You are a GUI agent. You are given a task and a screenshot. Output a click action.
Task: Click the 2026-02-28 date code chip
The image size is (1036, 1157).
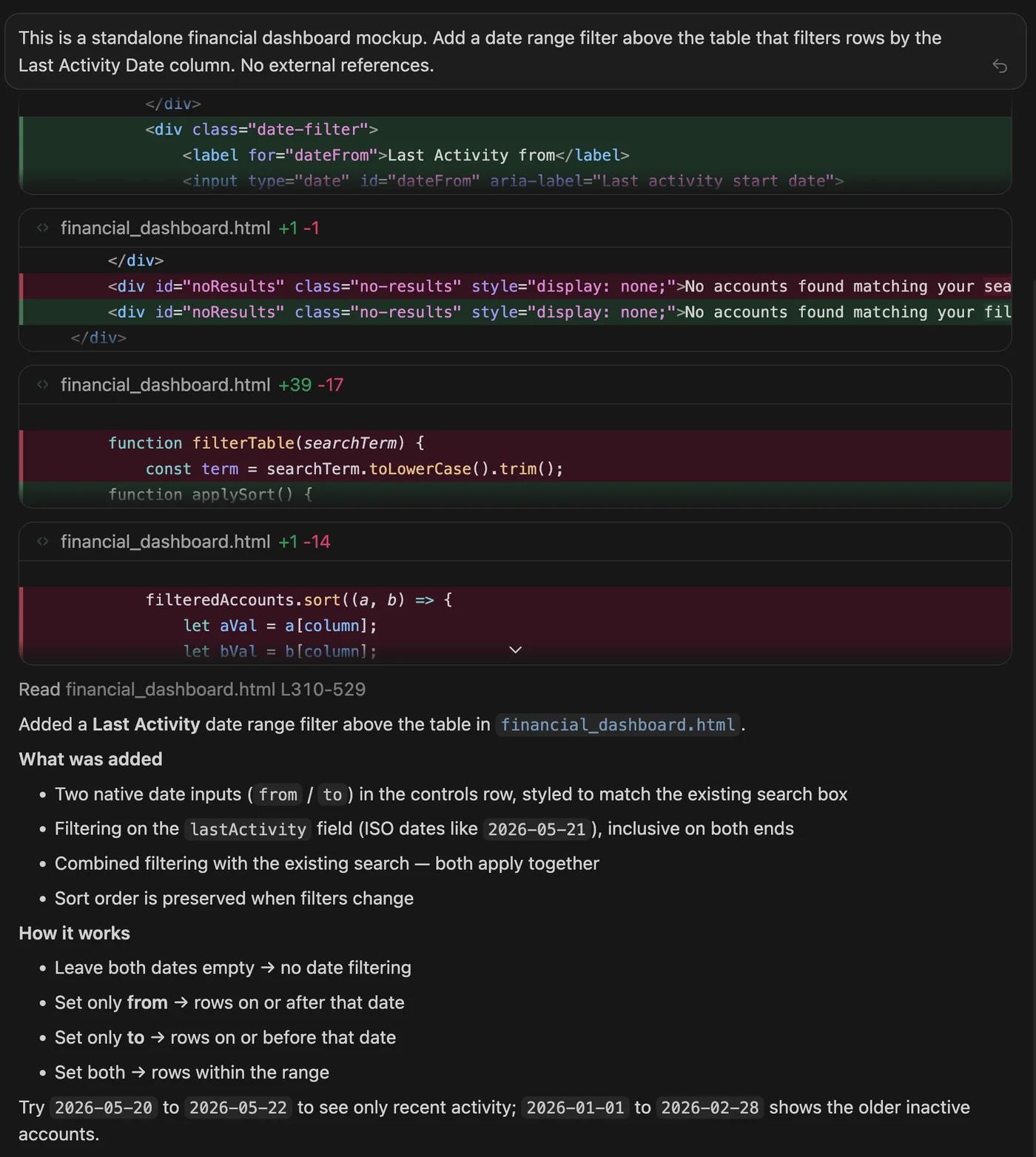(x=710, y=1107)
